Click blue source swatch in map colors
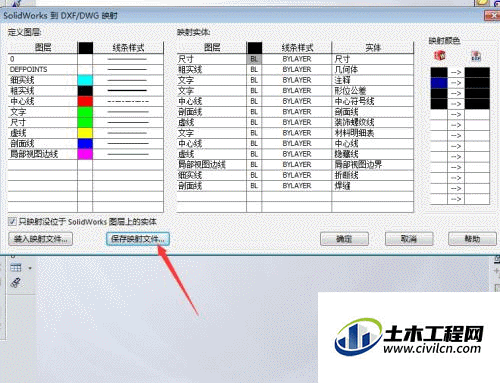 [439, 83]
